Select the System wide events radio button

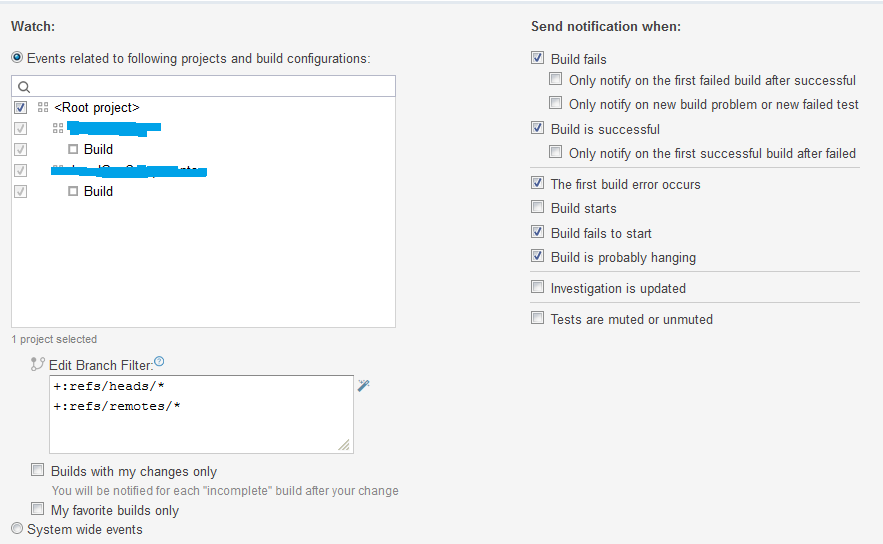(17, 529)
